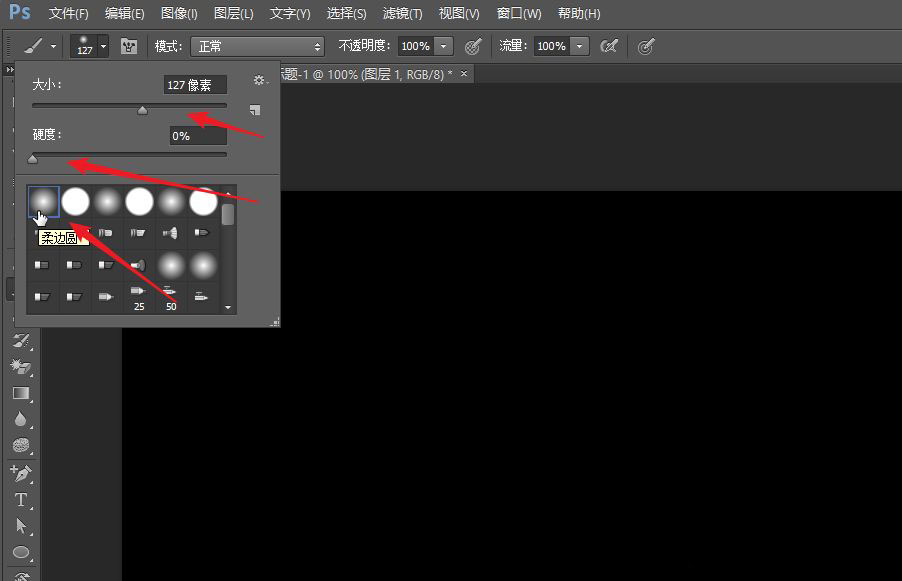
Task: Close the 图层 1 document tab
Action: 464,74
